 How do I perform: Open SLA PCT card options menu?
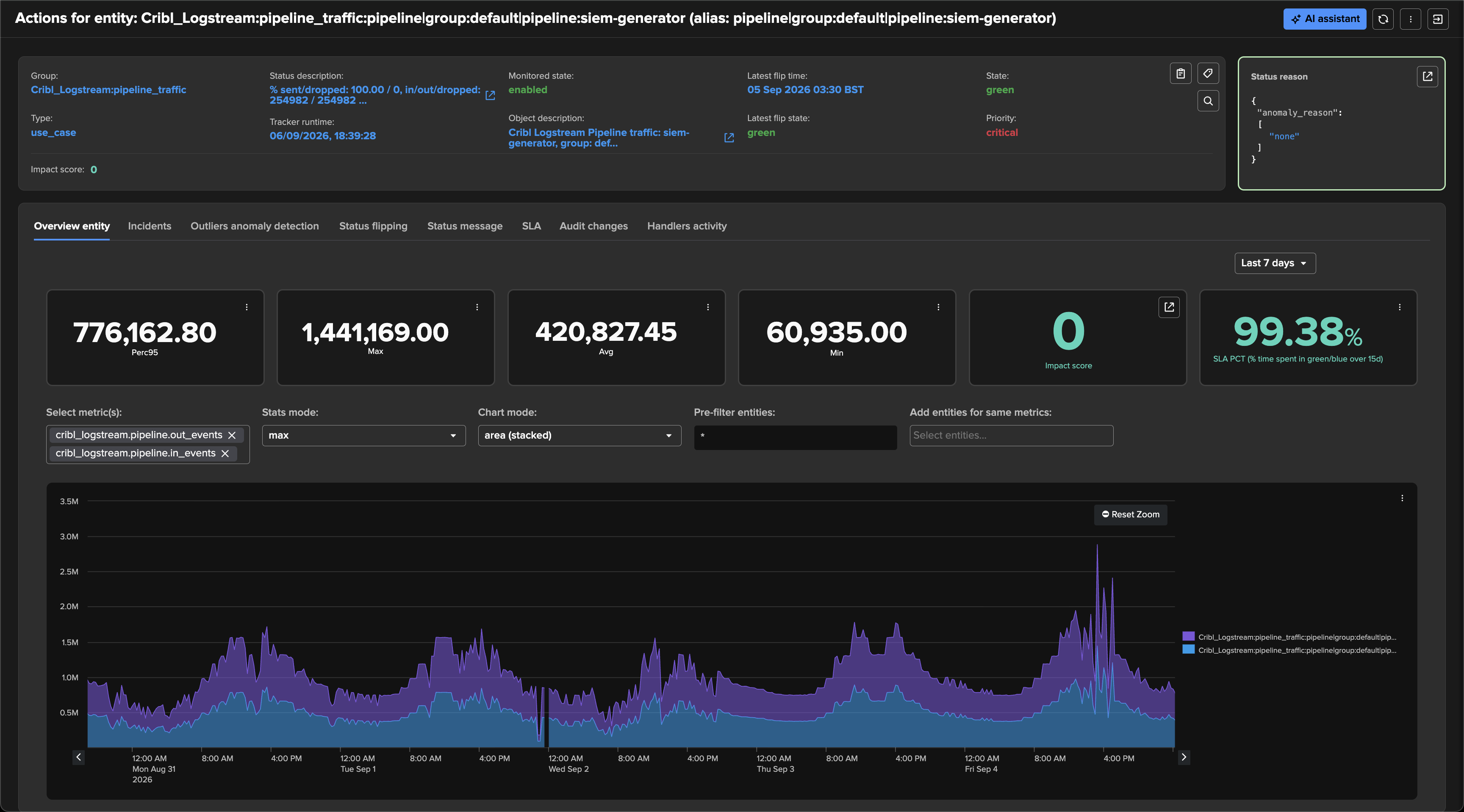pyautogui.click(x=1400, y=307)
